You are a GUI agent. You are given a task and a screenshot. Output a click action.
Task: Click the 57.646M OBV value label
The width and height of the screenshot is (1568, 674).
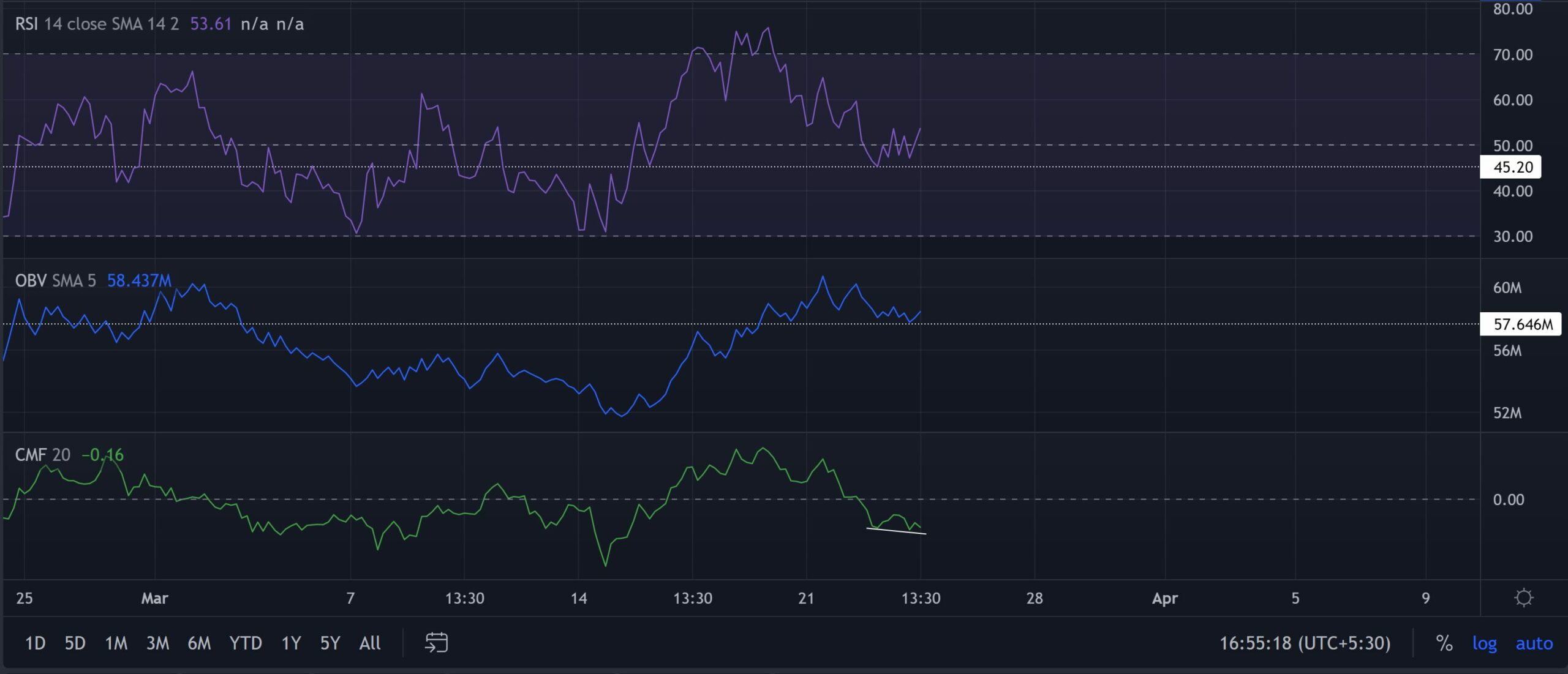coord(1522,324)
